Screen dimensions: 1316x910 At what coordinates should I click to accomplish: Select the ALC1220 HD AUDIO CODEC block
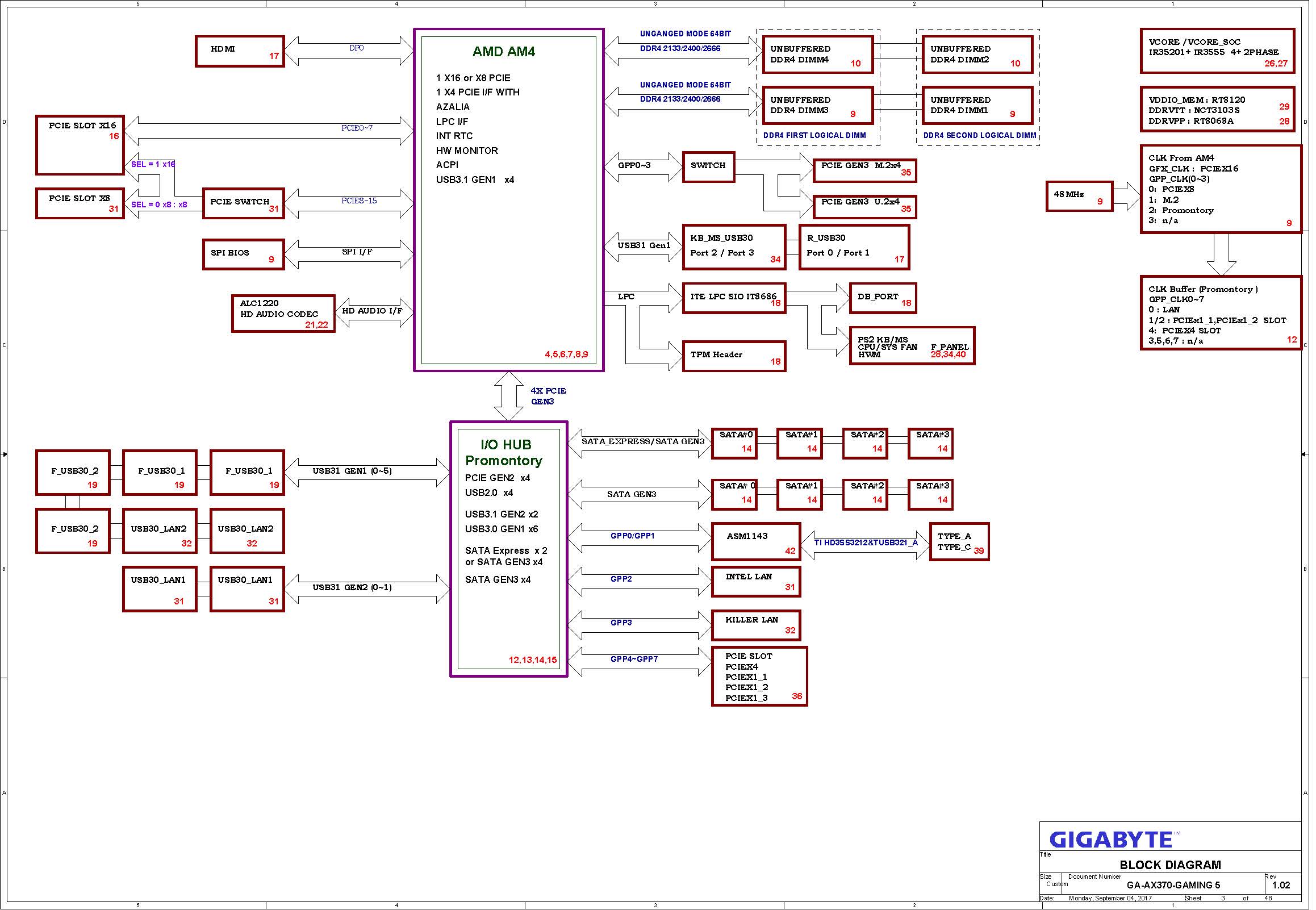click(285, 314)
